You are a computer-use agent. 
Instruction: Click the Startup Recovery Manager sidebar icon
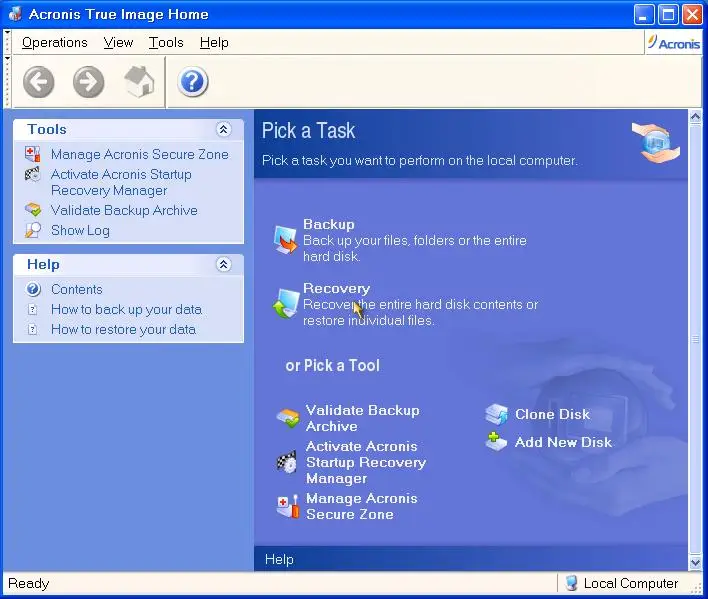click(33, 174)
